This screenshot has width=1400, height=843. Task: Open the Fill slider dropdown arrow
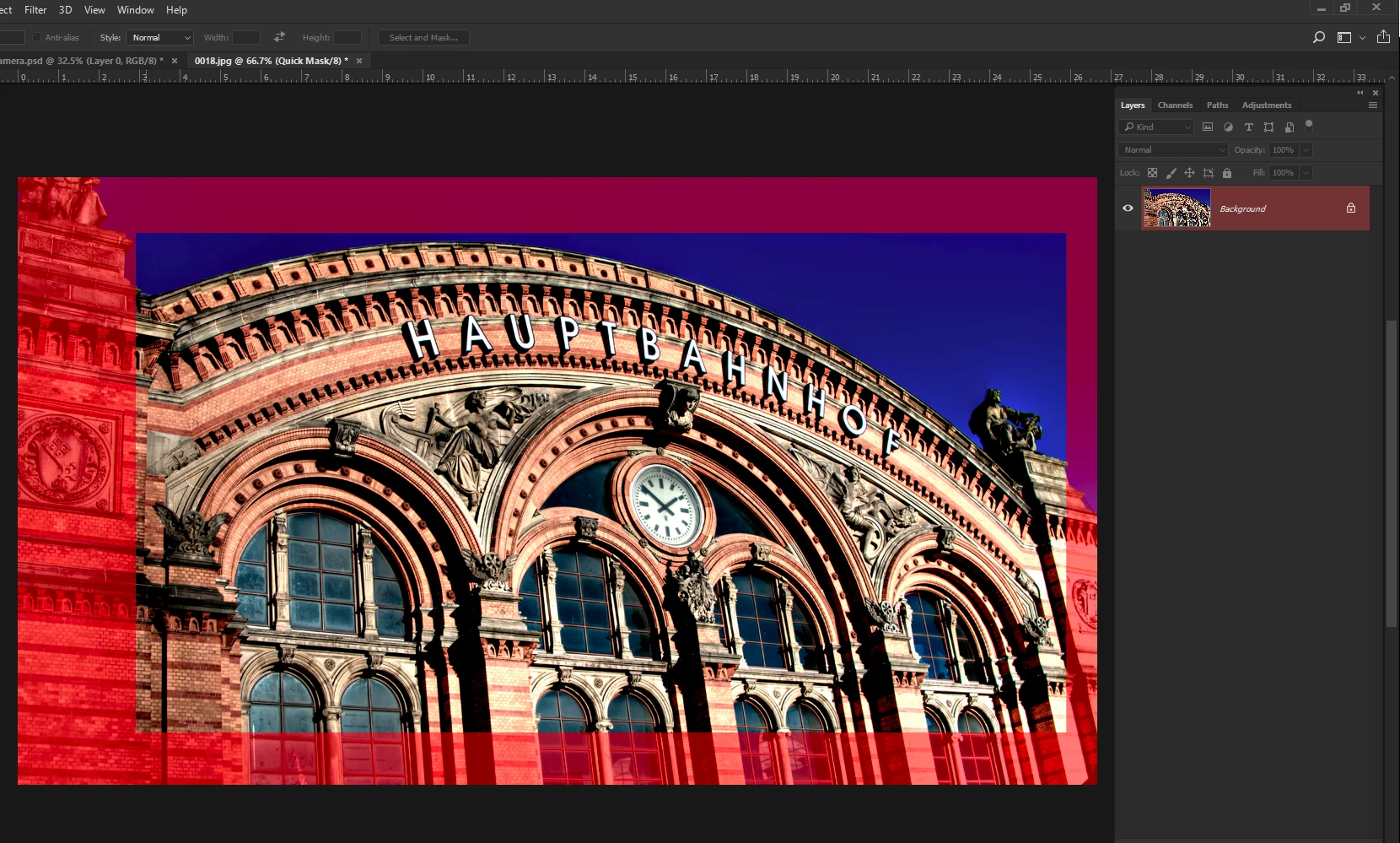point(1306,173)
